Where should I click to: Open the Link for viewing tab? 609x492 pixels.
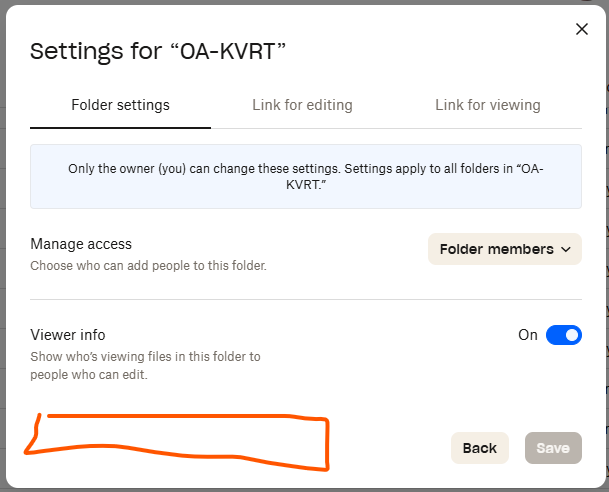tap(487, 105)
